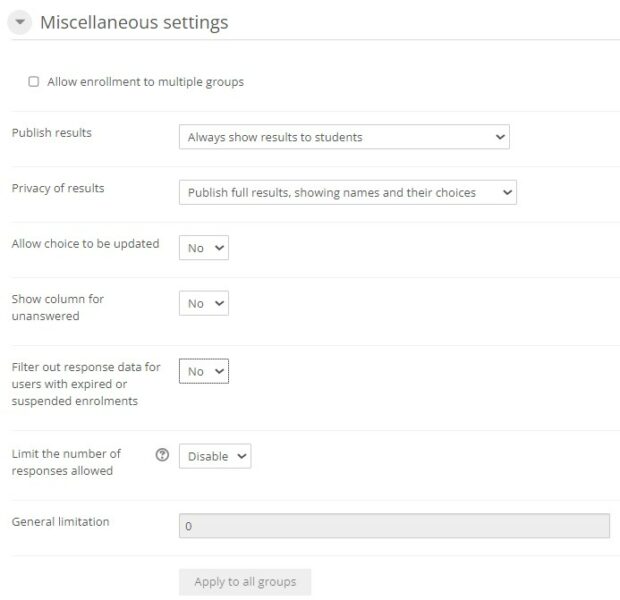The image size is (620, 600).
Task: Open Allow choice to be updated dropdown
Action: click(203, 248)
